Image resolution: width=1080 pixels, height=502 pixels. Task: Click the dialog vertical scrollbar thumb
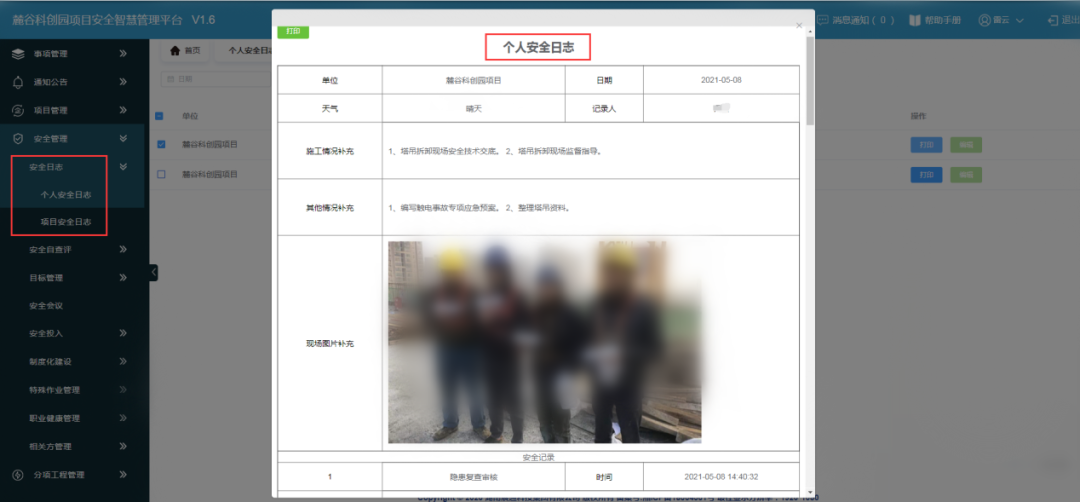pyautogui.click(x=810, y=79)
